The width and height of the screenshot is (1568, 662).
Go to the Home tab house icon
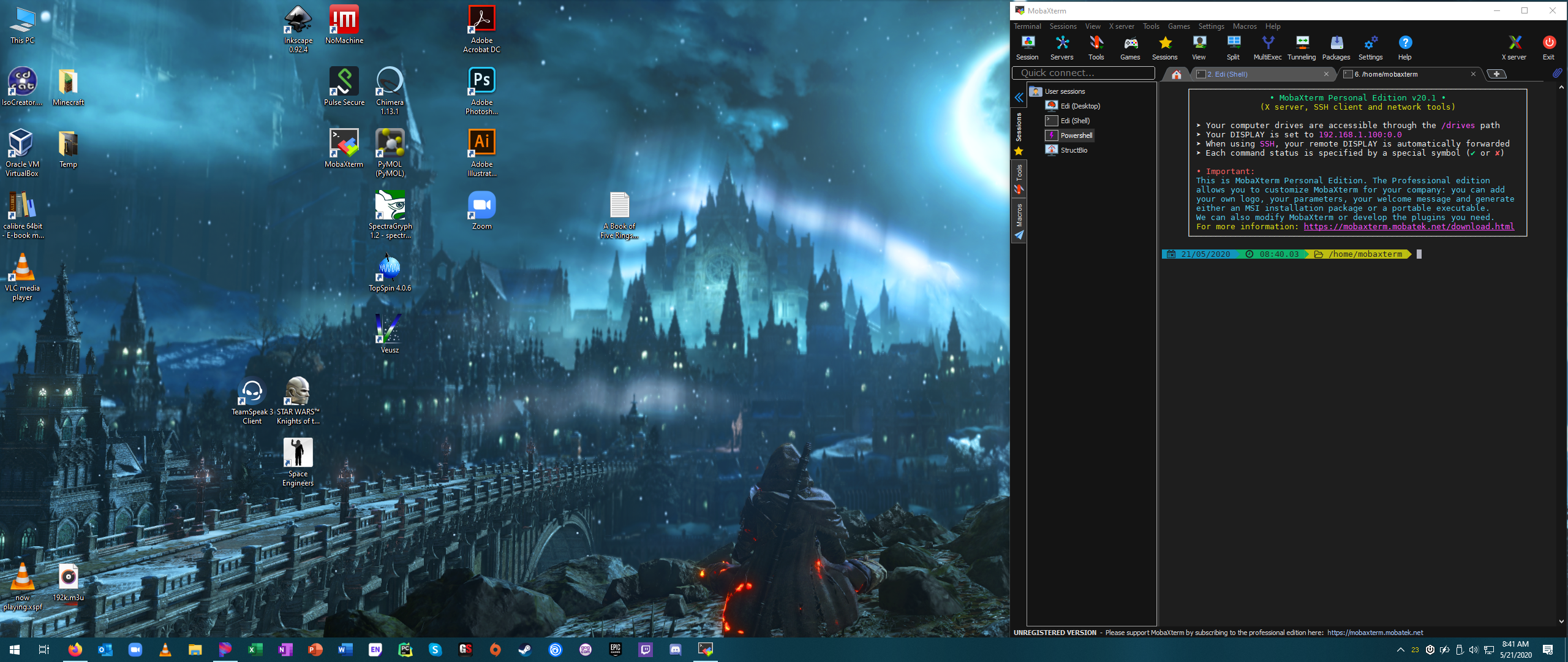click(x=1176, y=74)
